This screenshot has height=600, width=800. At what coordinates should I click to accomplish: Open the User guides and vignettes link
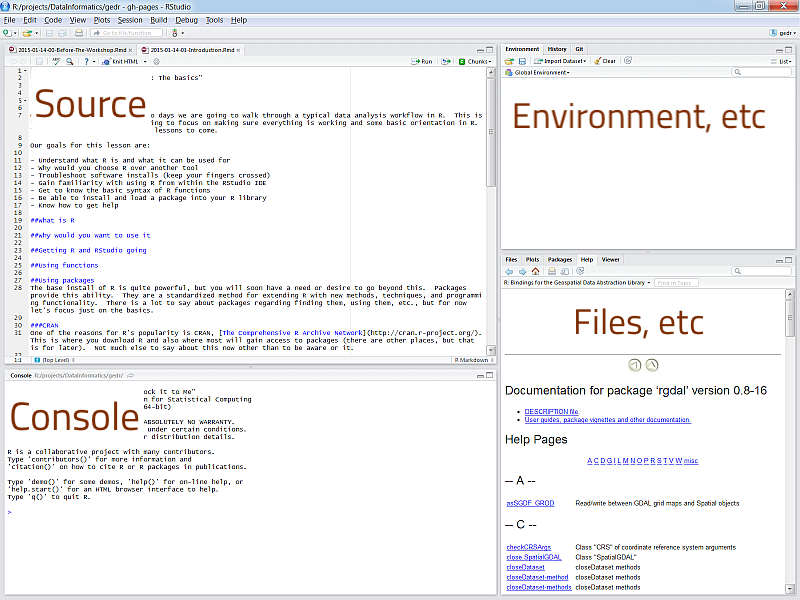pos(608,420)
